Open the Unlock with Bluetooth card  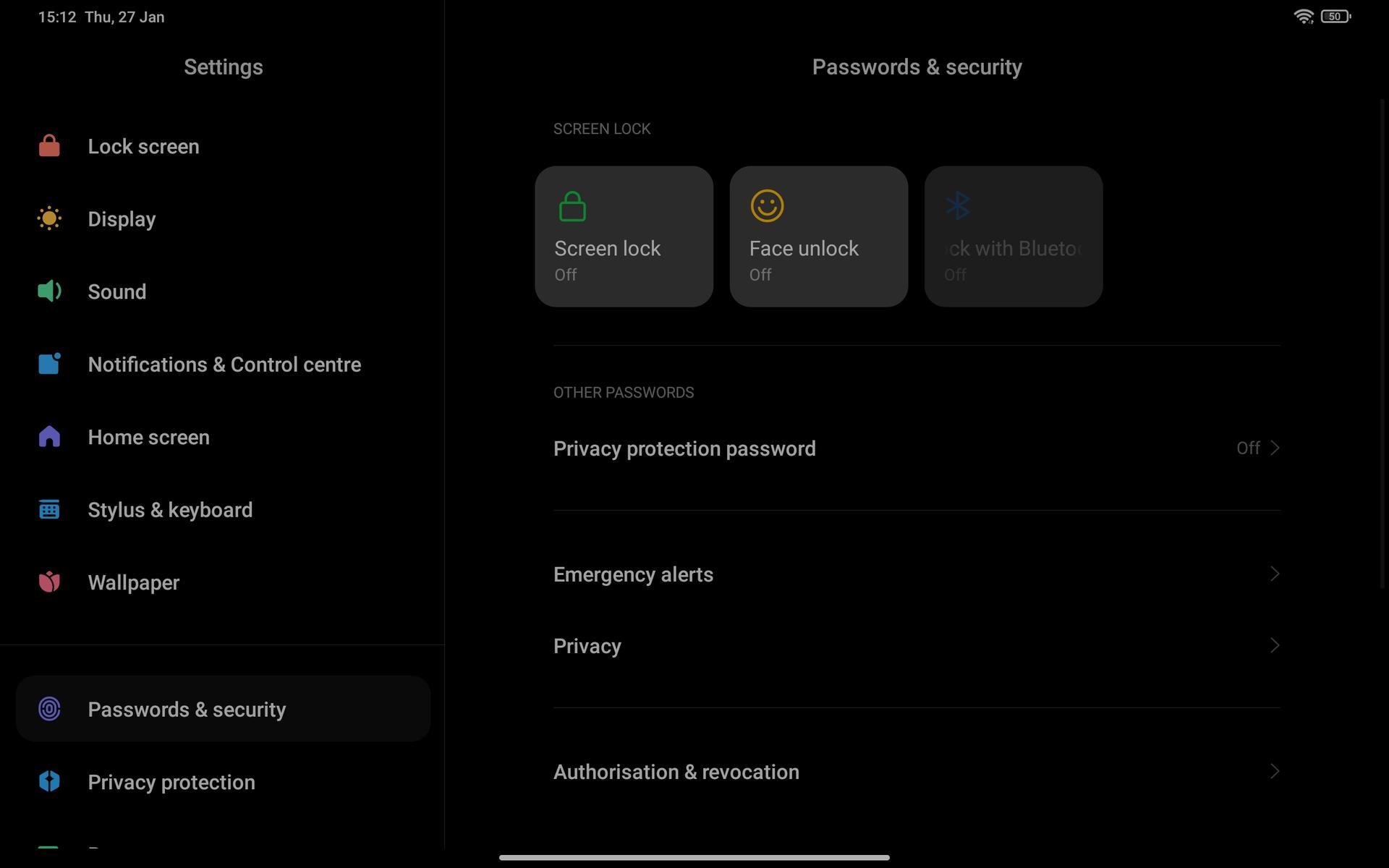click(x=1013, y=237)
